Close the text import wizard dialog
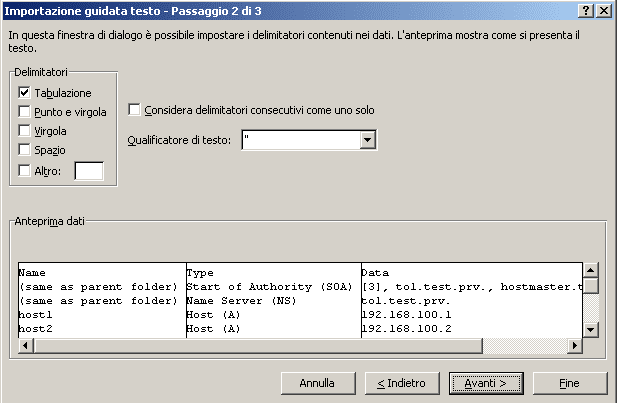 tap(604, 11)
